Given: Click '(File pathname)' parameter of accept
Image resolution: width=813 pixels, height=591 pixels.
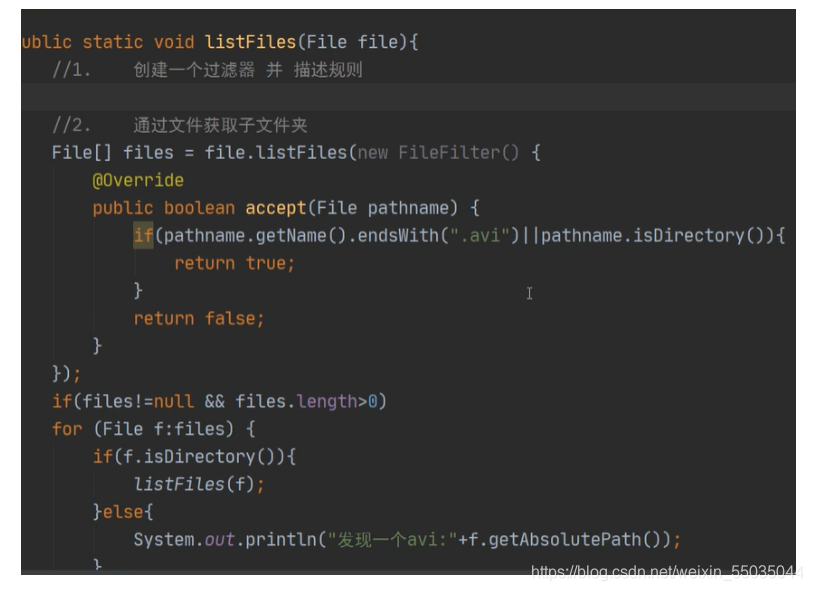Looking at the screenshot, I should 383,208.
